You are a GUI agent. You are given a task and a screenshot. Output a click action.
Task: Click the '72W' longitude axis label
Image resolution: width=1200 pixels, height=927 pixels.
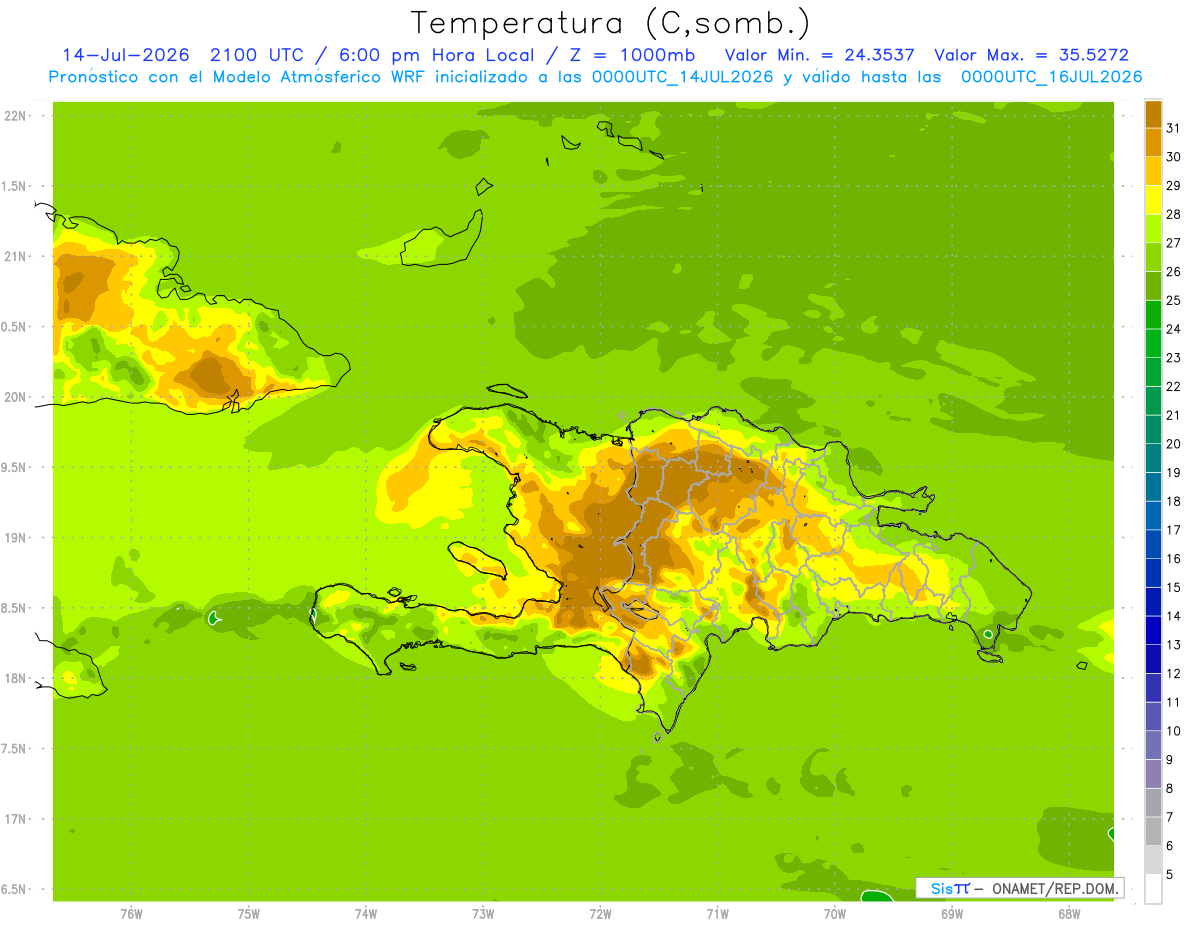coord(600,913)
